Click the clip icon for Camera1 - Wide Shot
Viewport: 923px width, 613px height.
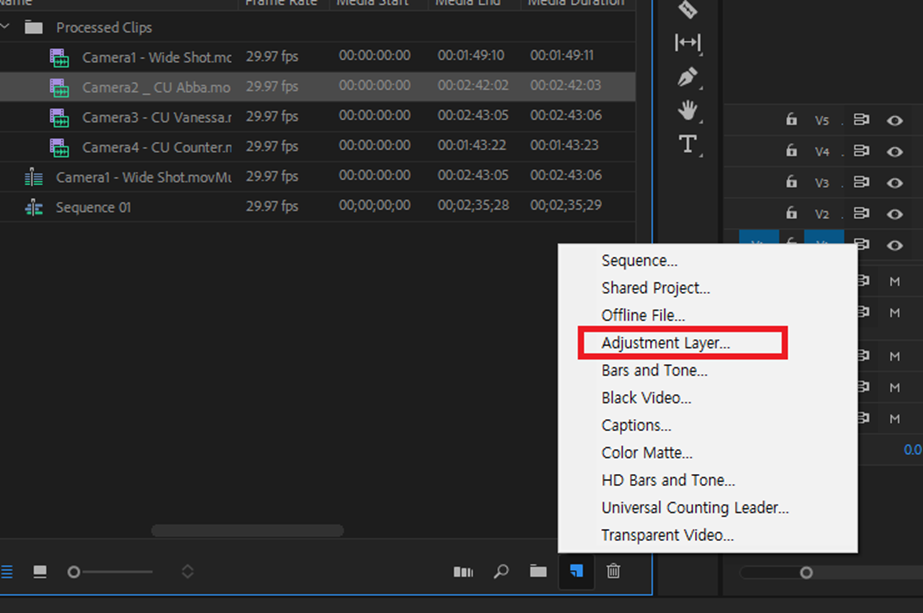(x=59, y=58)
